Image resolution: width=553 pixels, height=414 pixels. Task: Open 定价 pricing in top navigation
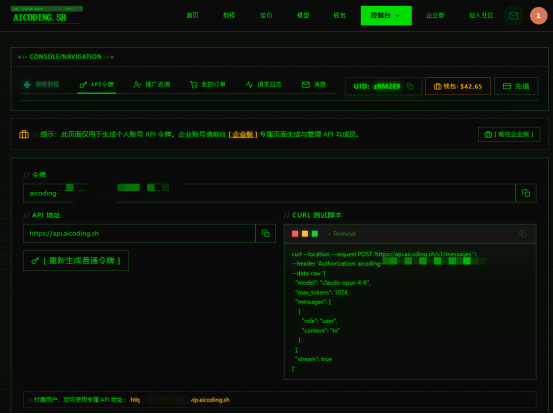pos(266,16)
